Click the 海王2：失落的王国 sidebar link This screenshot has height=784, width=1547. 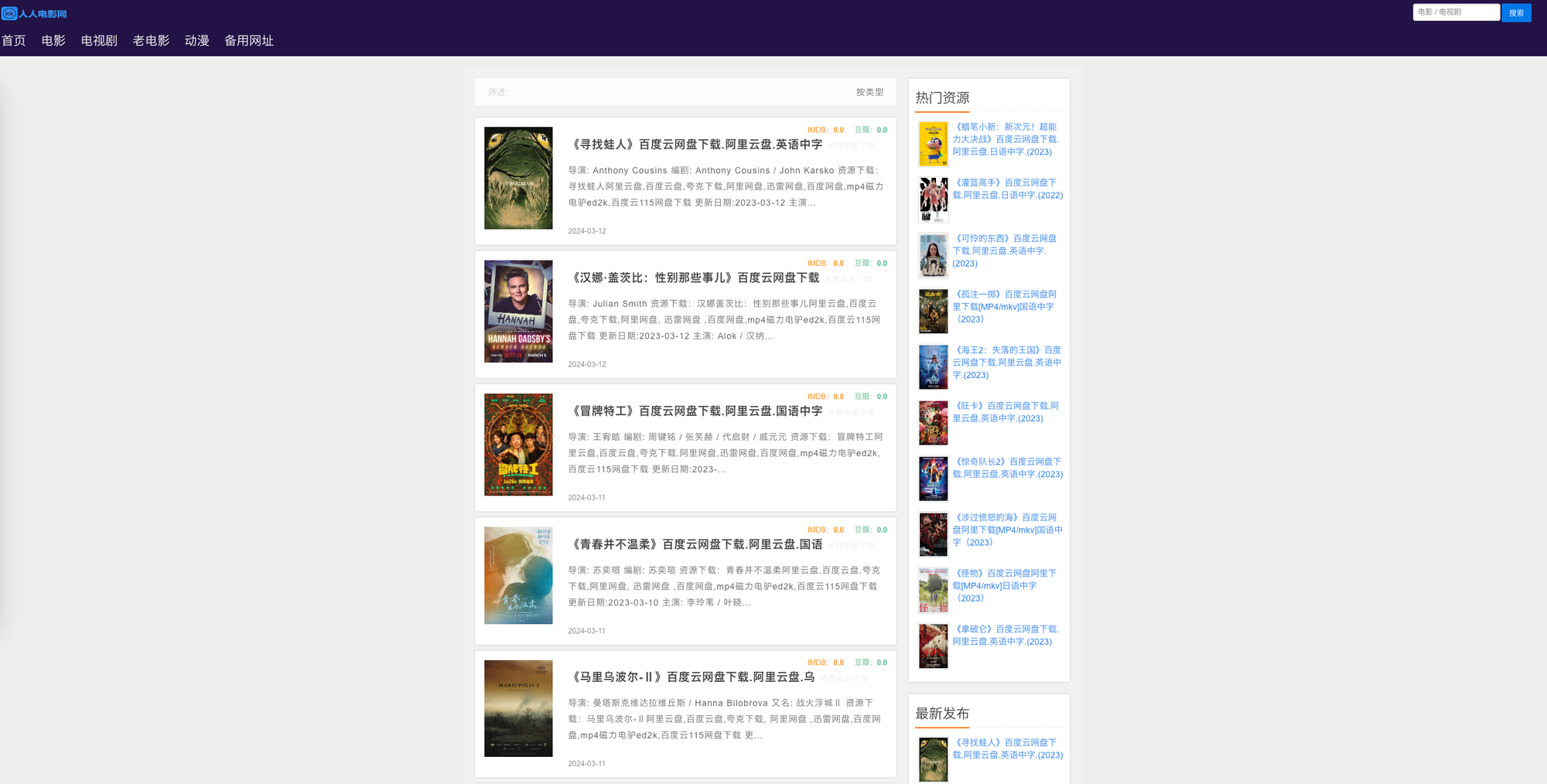pos(1007,362)
